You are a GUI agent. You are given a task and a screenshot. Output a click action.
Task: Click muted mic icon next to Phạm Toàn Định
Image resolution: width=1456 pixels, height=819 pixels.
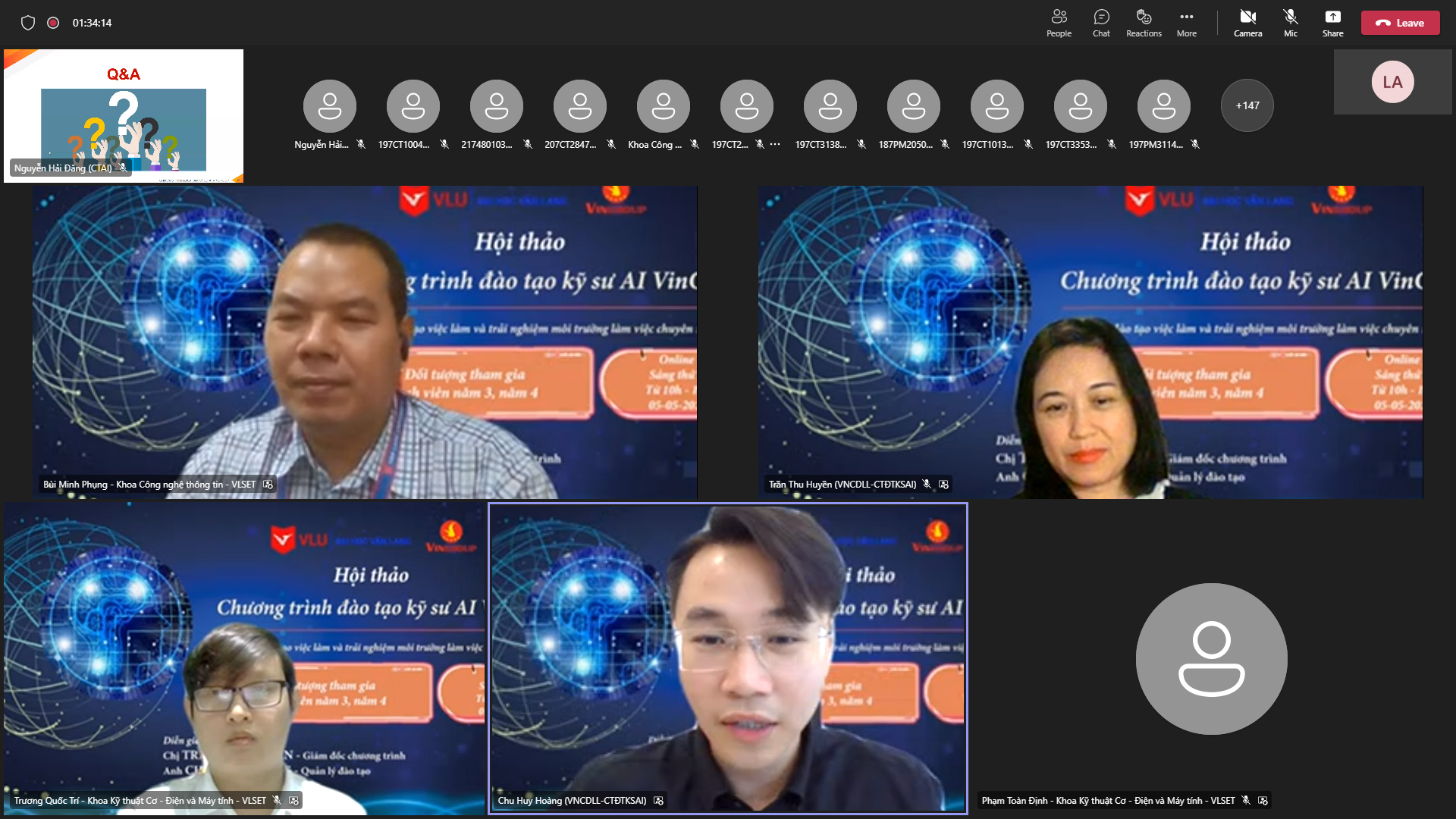tap(1245, 801)
